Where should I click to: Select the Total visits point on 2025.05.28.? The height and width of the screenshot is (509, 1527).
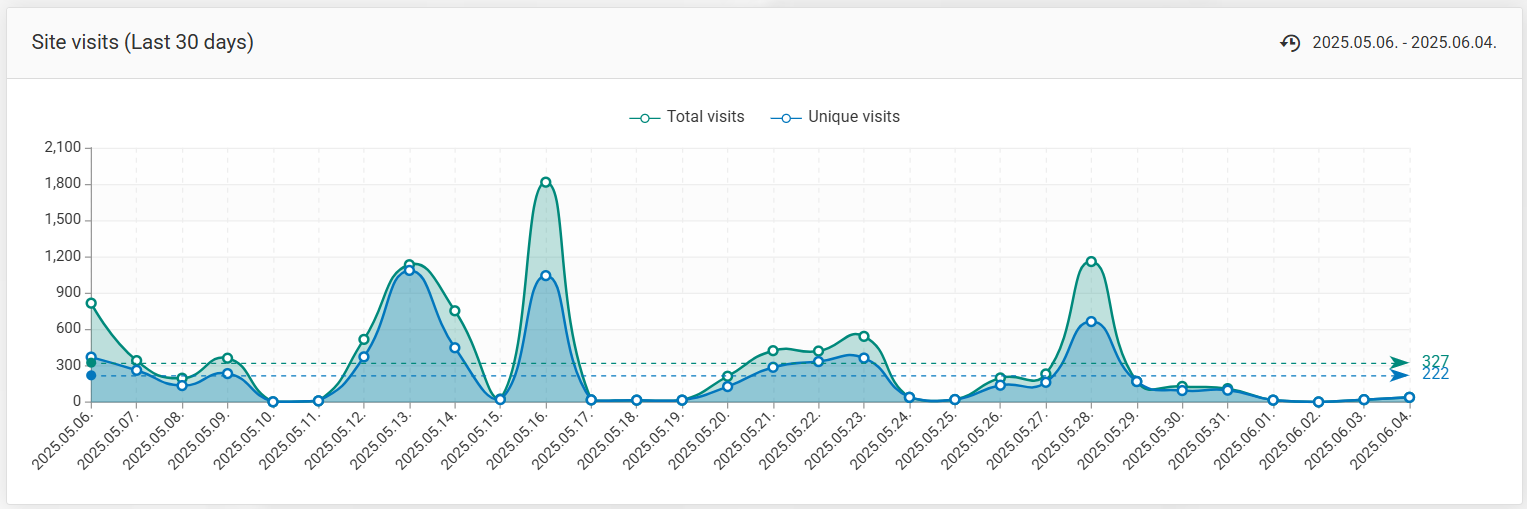(x=1091, y=261)
